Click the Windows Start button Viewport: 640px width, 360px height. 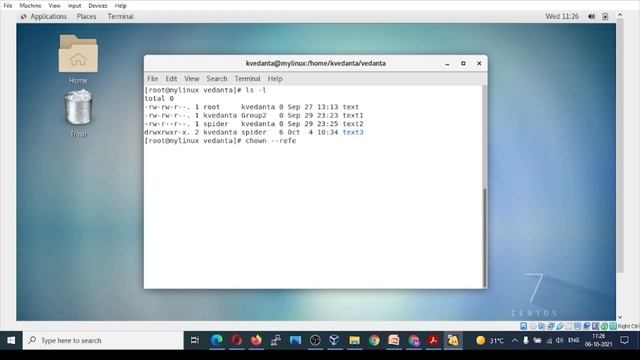pyautogui.click(x=11, y=340)
